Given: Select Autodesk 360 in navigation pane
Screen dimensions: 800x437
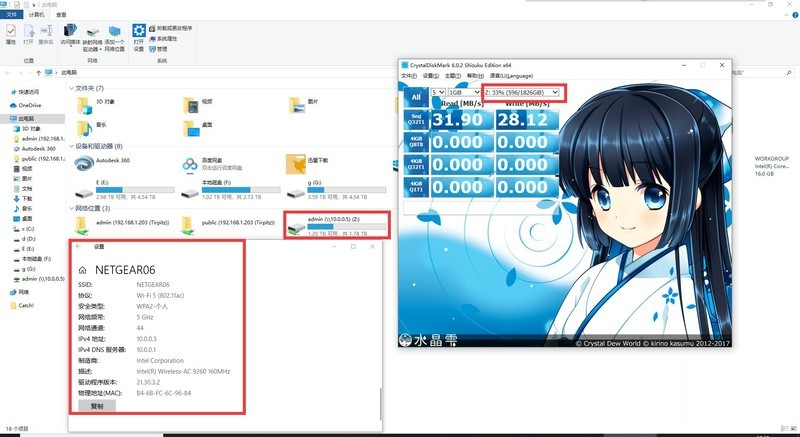Looking at the screenshot, I should pyautogui.click(x=38, y=149).
